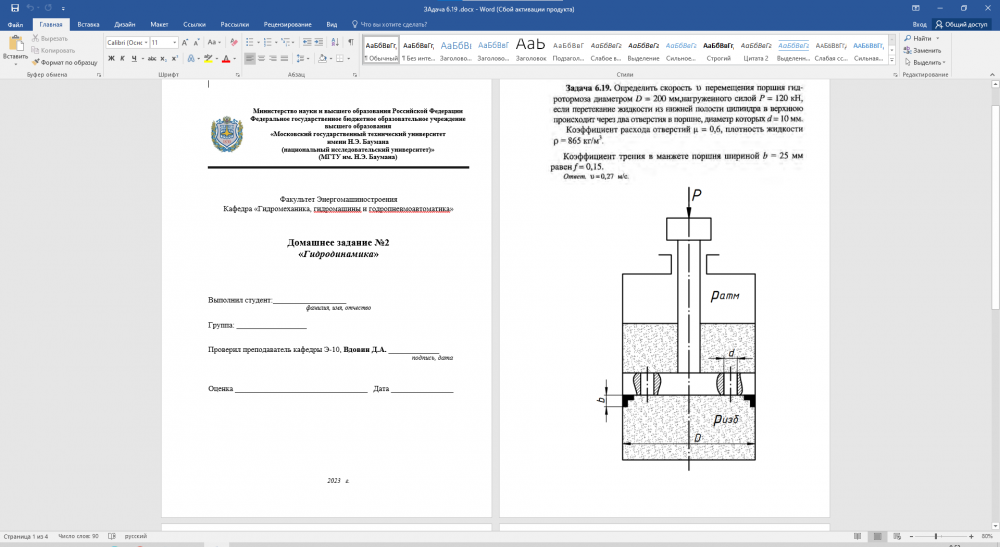Click the Save icon in the title bar
The height and width of the screenshot is (547, 1000).
(x=14, y=8)
